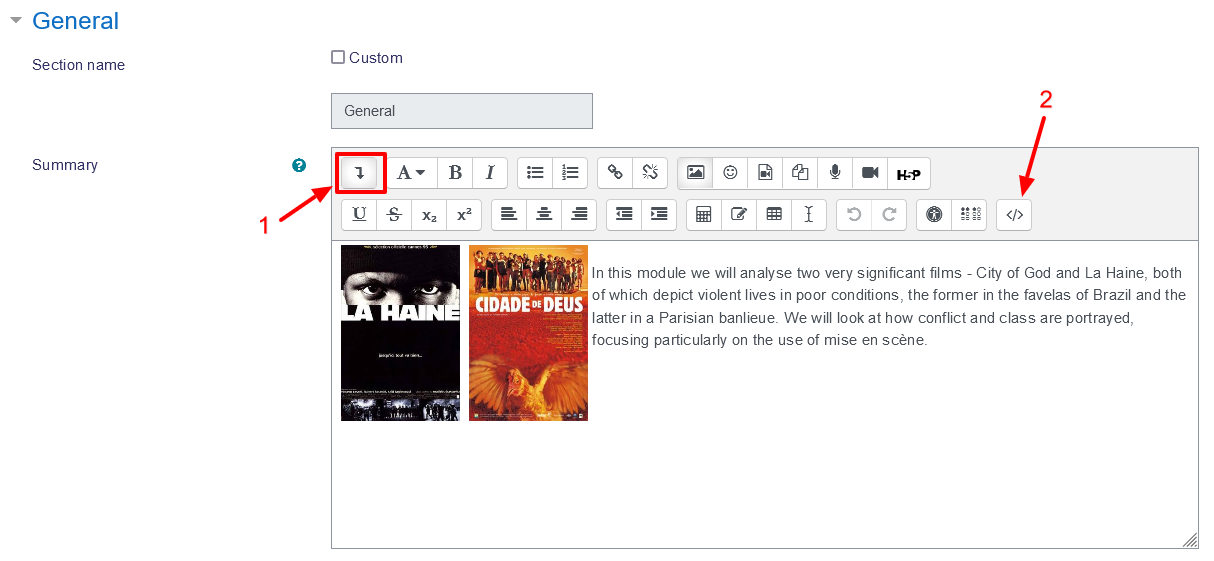Align text right

[579, 215]
